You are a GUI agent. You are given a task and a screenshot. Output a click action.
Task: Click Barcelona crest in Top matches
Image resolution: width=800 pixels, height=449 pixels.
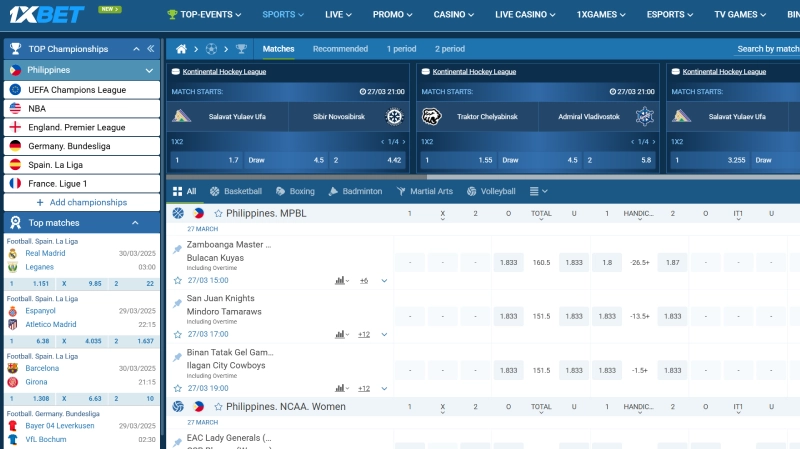click(x=13, y=368)
